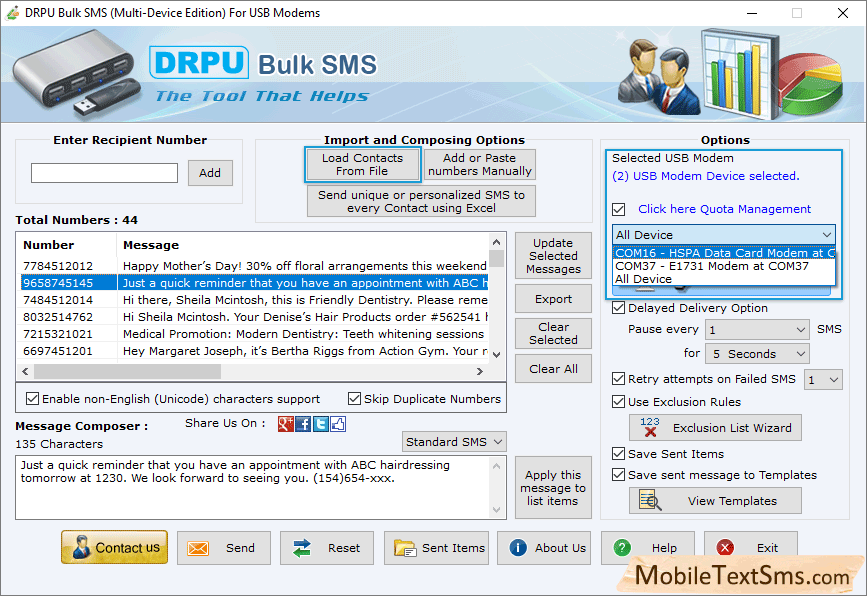This screenshot has width=867, height=596.
Task: Select the row for number 7215321021
Action: pyautogui.click(x=254, y=334)
